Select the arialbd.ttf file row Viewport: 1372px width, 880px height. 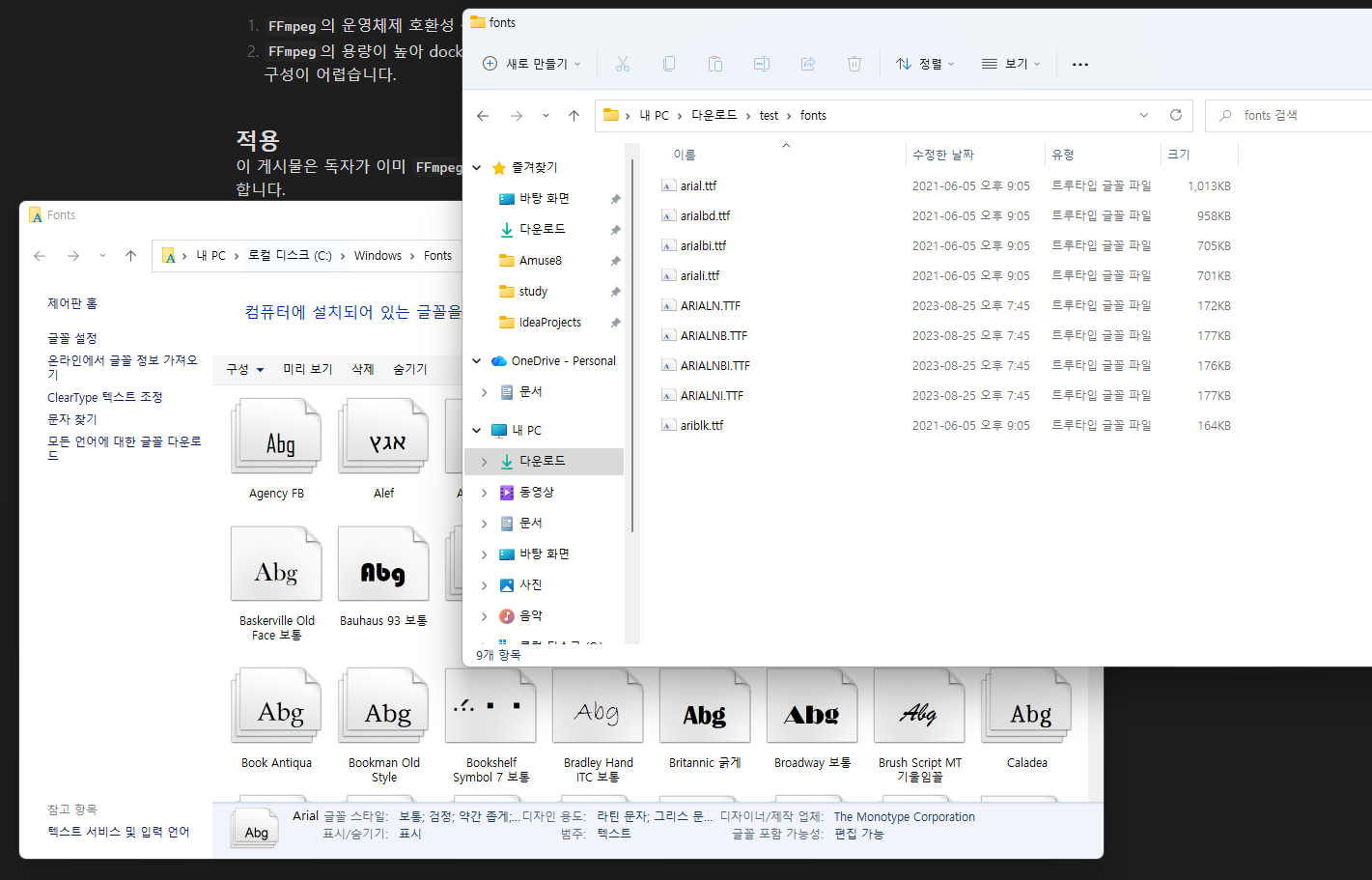coord(946,215)
